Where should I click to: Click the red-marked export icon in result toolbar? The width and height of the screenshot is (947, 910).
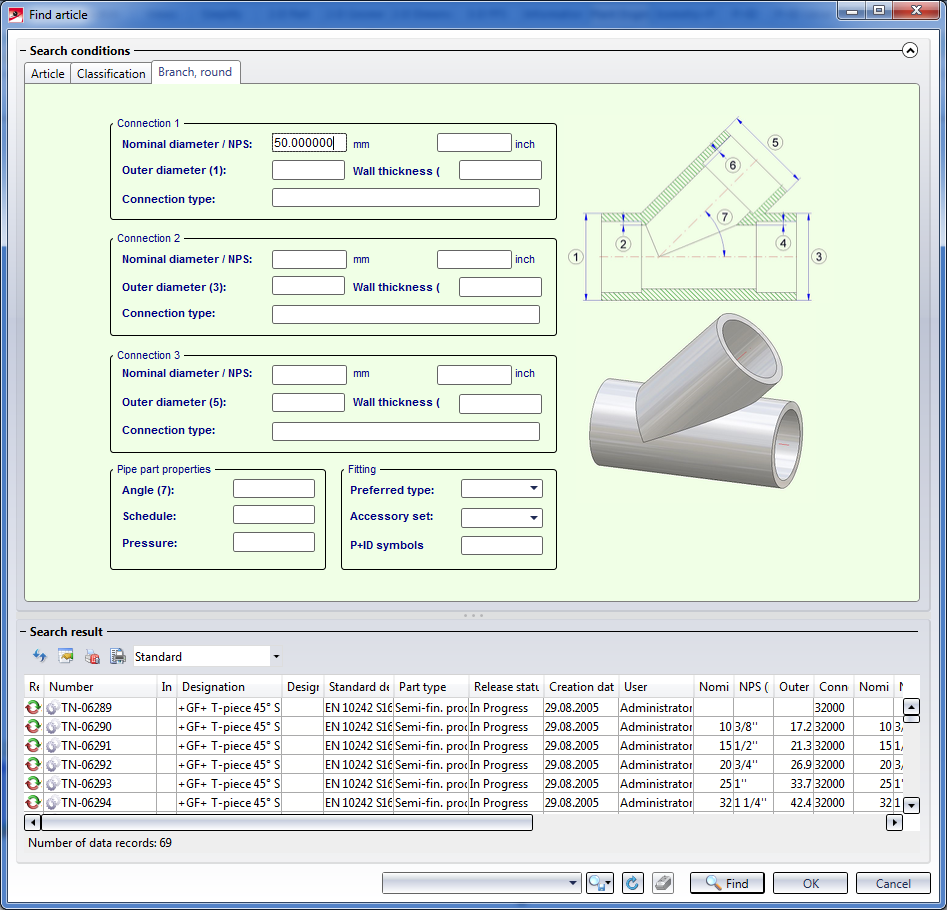92,657
